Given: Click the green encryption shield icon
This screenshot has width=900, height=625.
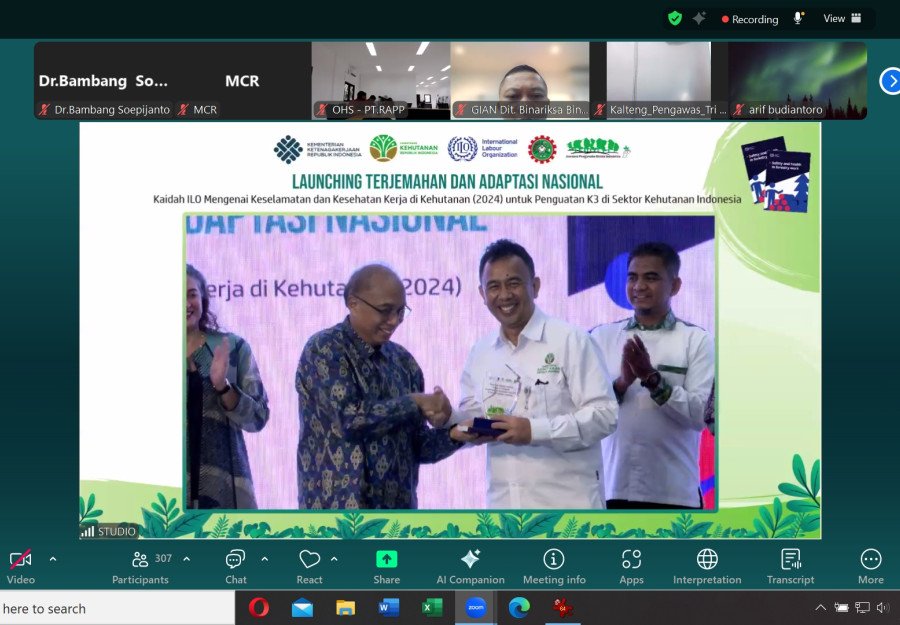Looking at the screenshot, I should [675, 18].
